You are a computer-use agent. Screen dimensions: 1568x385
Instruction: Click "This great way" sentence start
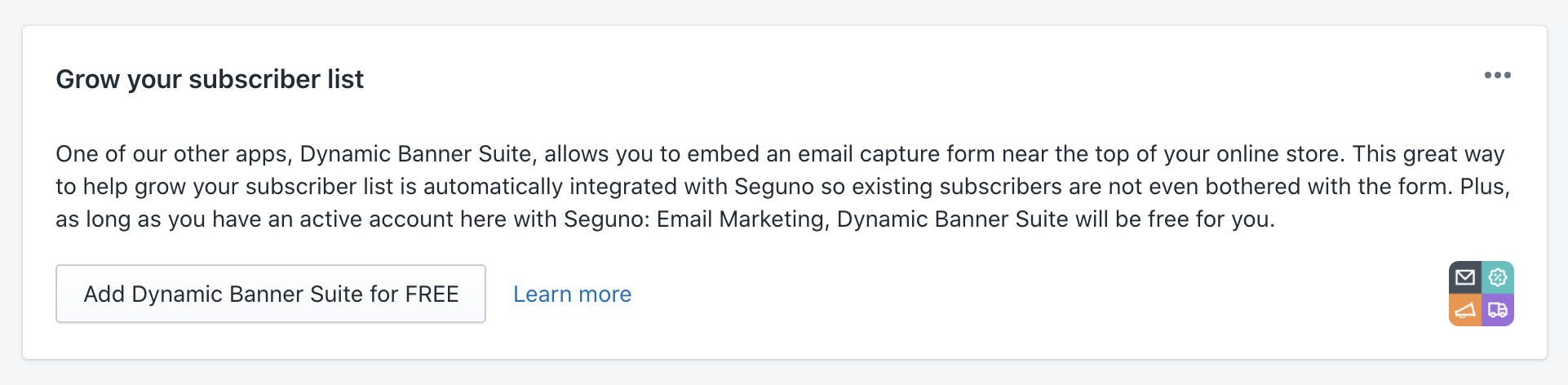click(x=1428, y=154)
